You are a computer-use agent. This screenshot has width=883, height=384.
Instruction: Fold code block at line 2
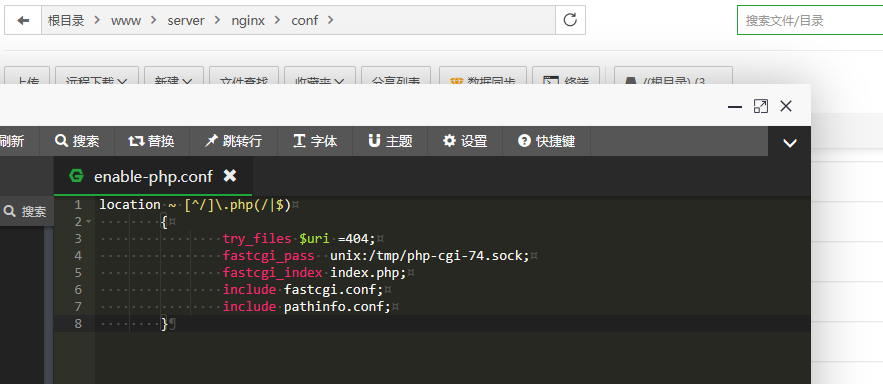[88, 222]
